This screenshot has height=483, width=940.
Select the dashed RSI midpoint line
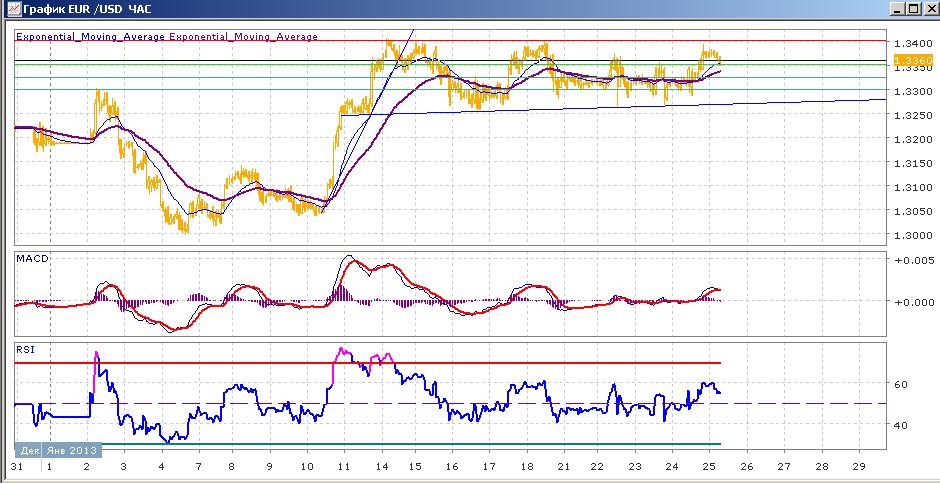pyautogui.click(x=450, y=404)
